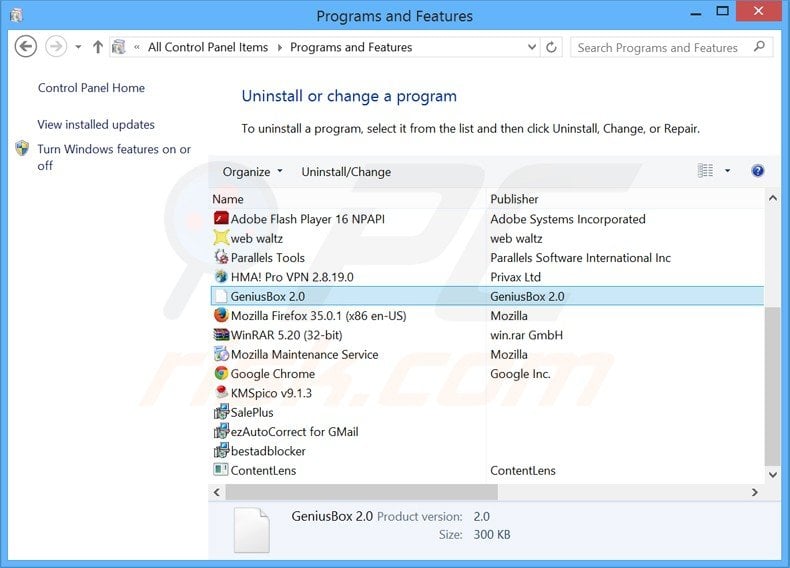This screenshot has height=568, width=790.
Task: Click the GeniusBox 2.0 blank file icon
Action: 221,296
